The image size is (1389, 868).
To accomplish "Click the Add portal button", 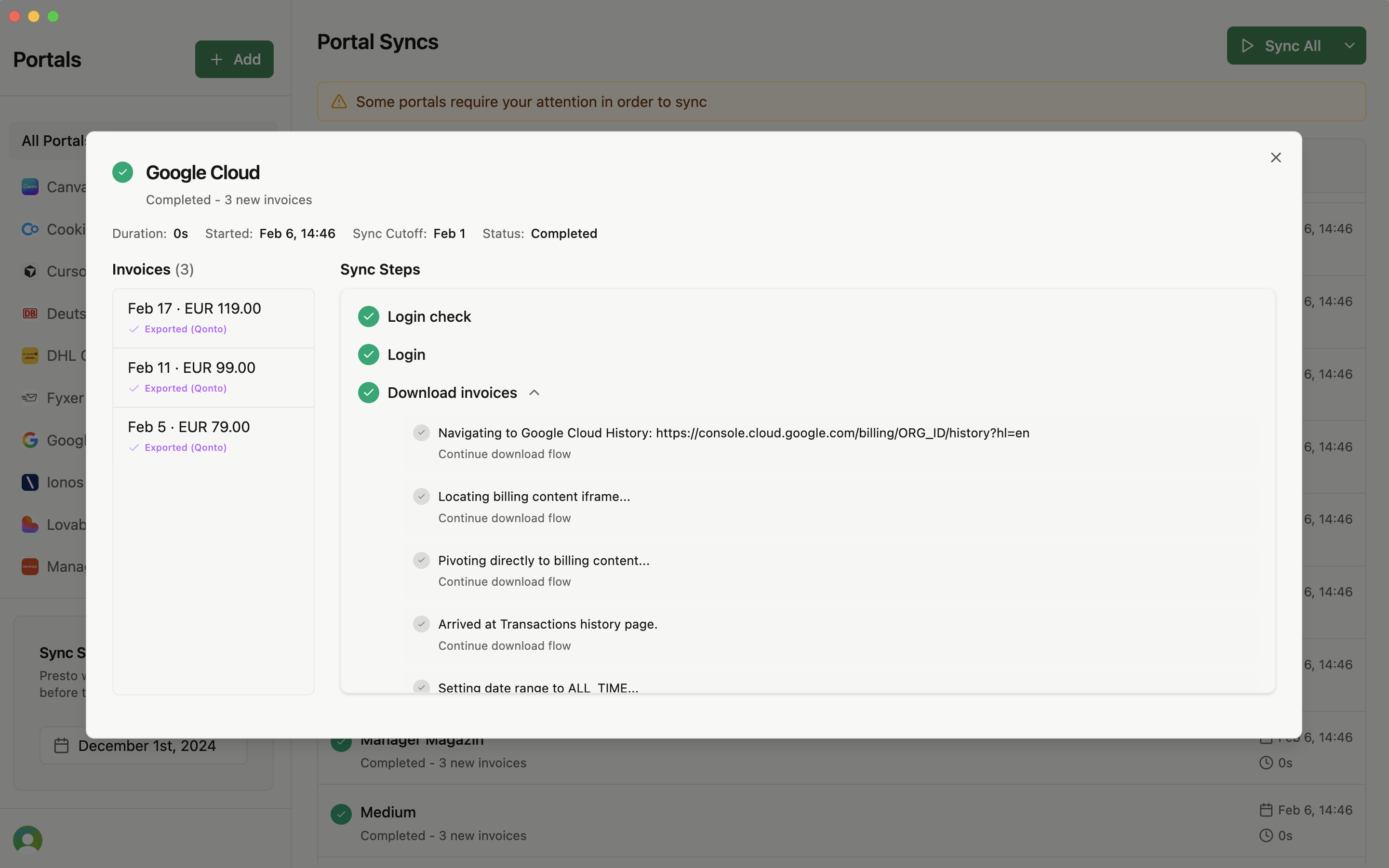I will (x=234, y=59).
